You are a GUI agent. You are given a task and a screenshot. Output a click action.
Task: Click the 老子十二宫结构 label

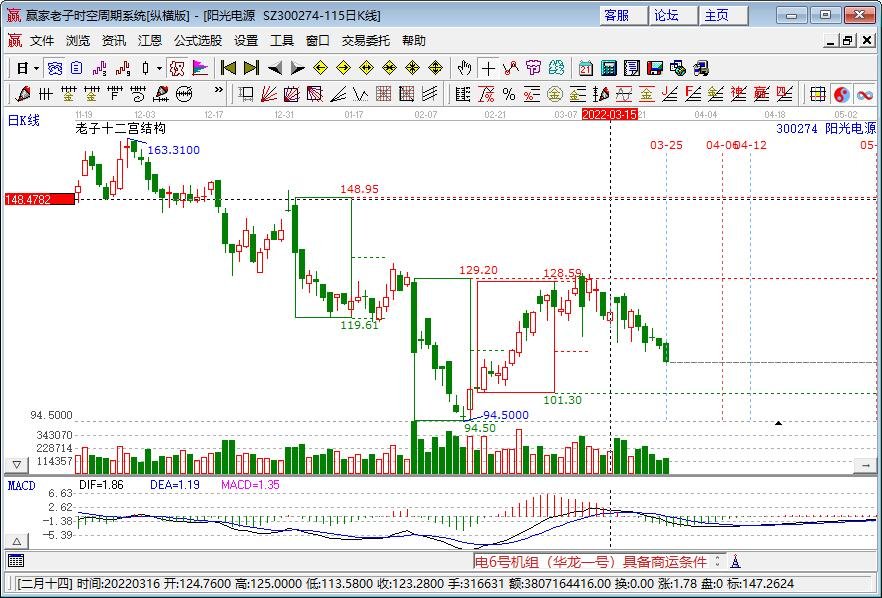point(120,128)
